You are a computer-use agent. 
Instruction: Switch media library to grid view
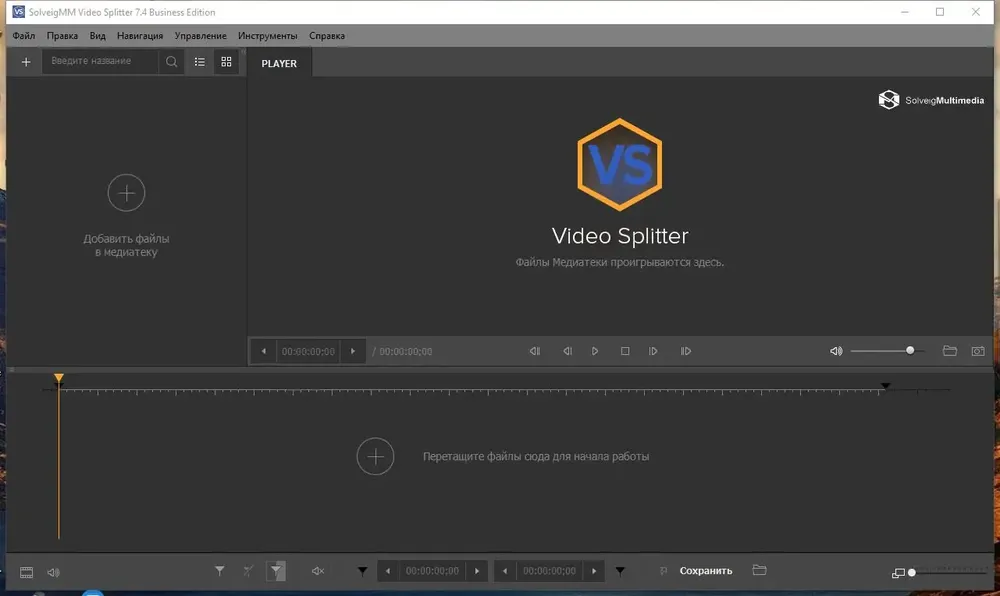226,62
